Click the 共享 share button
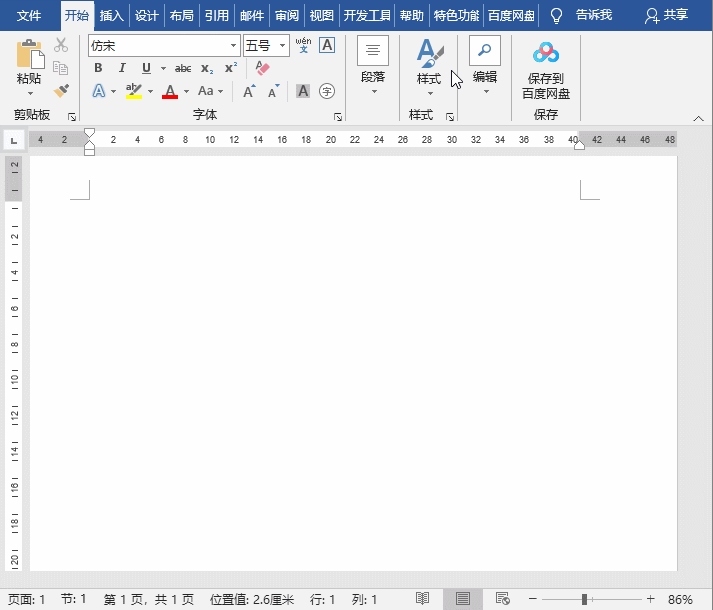 pyautogui.click(x=666, y=15)
